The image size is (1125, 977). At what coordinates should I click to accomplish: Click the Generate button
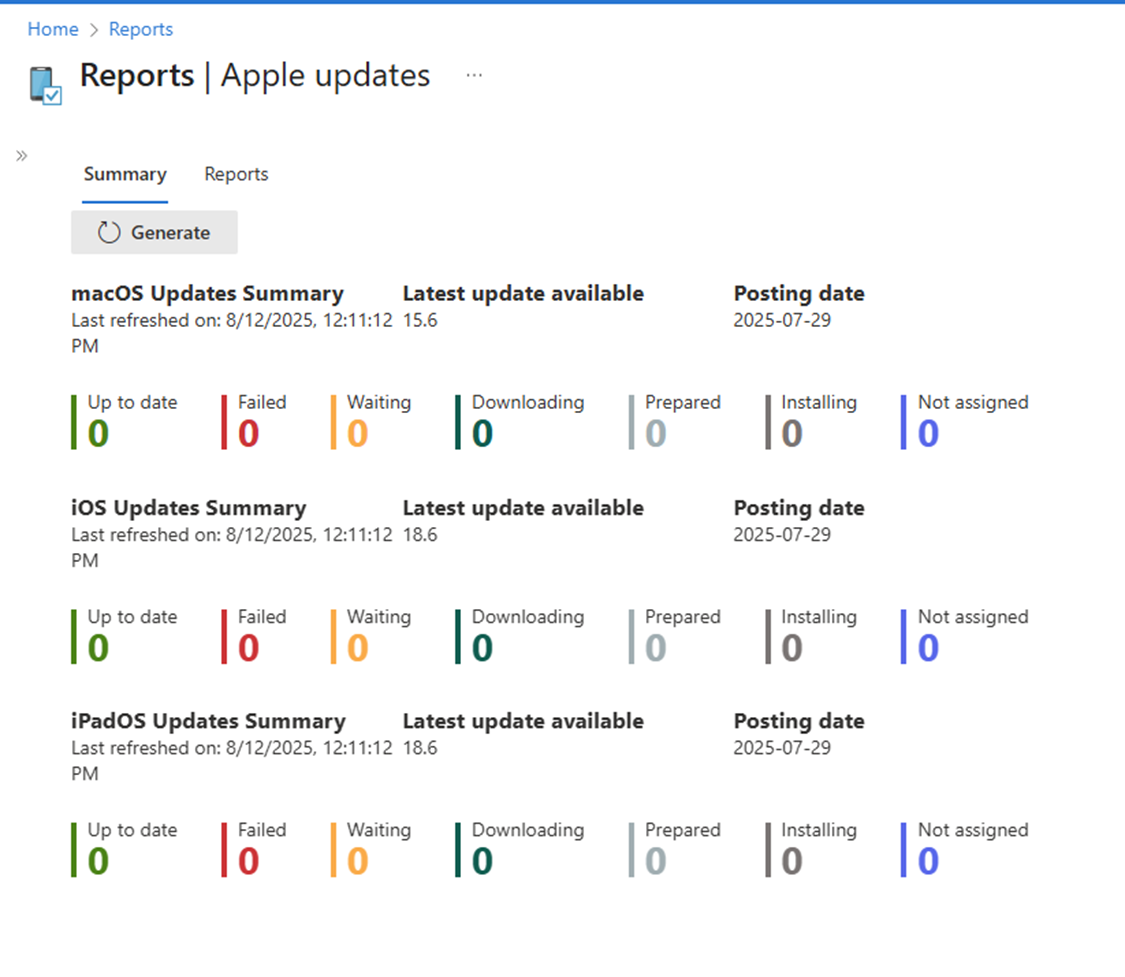pyautogui.click(x=154, y=232)
